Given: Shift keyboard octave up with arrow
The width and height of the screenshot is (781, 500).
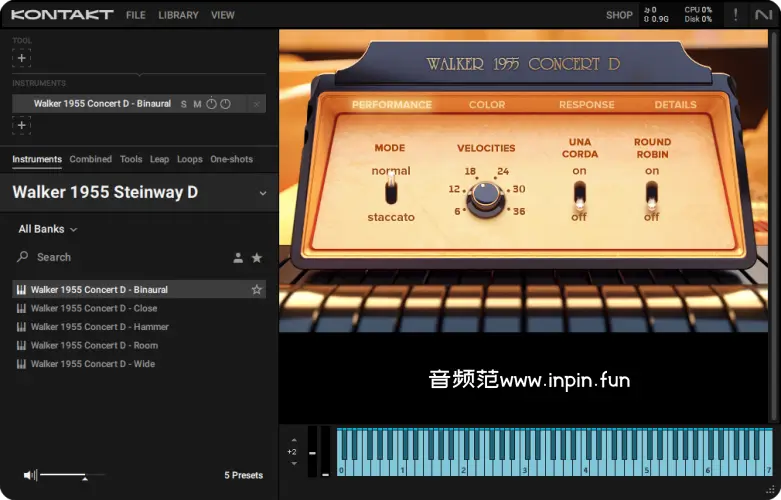Looking at the screenshot, I should tap(293, 440).
